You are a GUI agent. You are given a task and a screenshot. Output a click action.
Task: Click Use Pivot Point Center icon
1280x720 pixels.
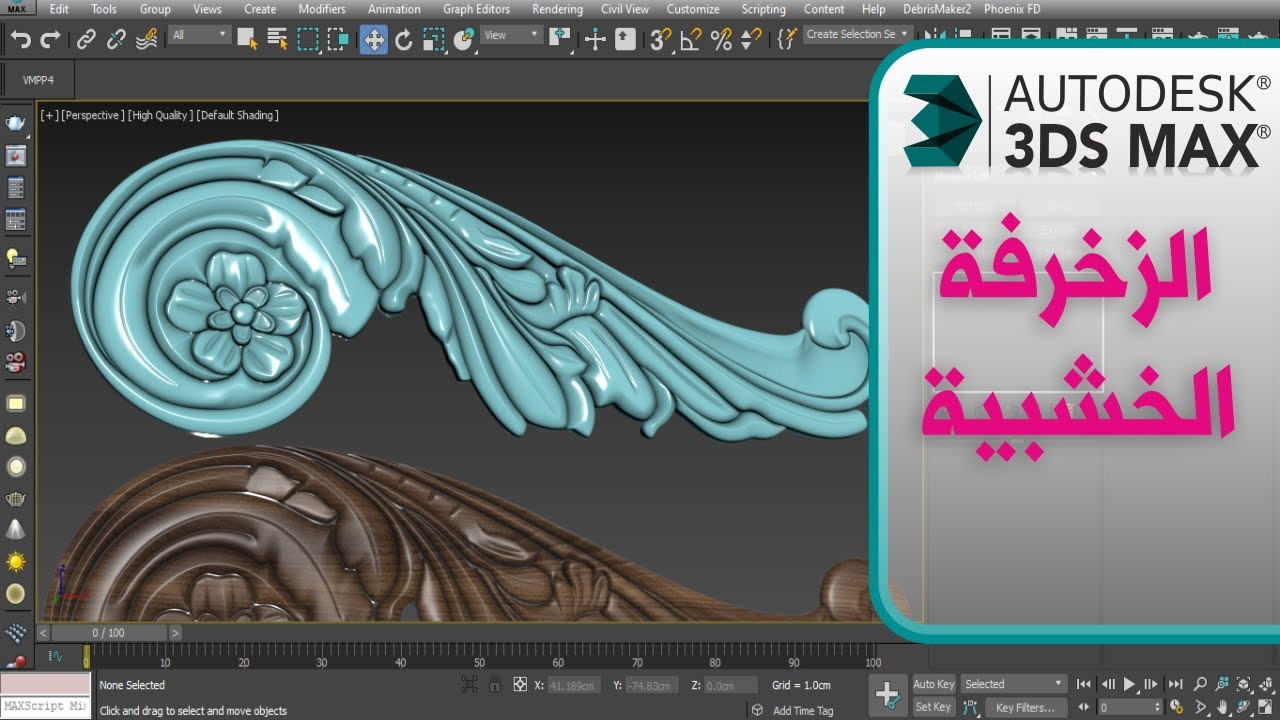[561, 40]
